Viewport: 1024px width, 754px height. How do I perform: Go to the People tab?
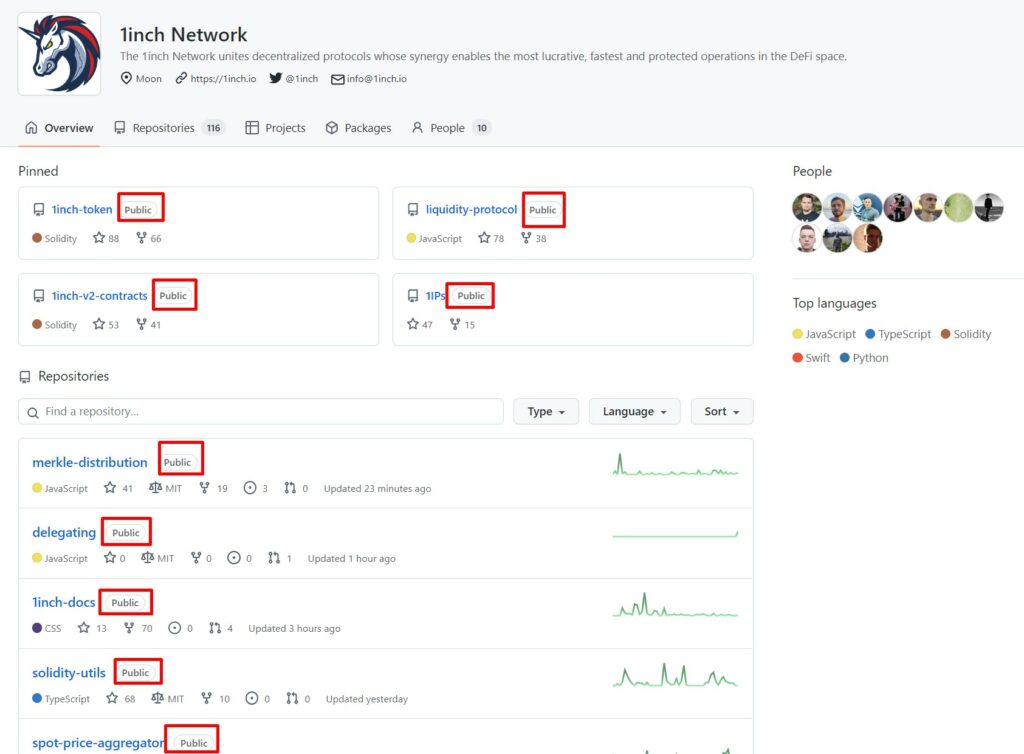[x=446, y=128]
